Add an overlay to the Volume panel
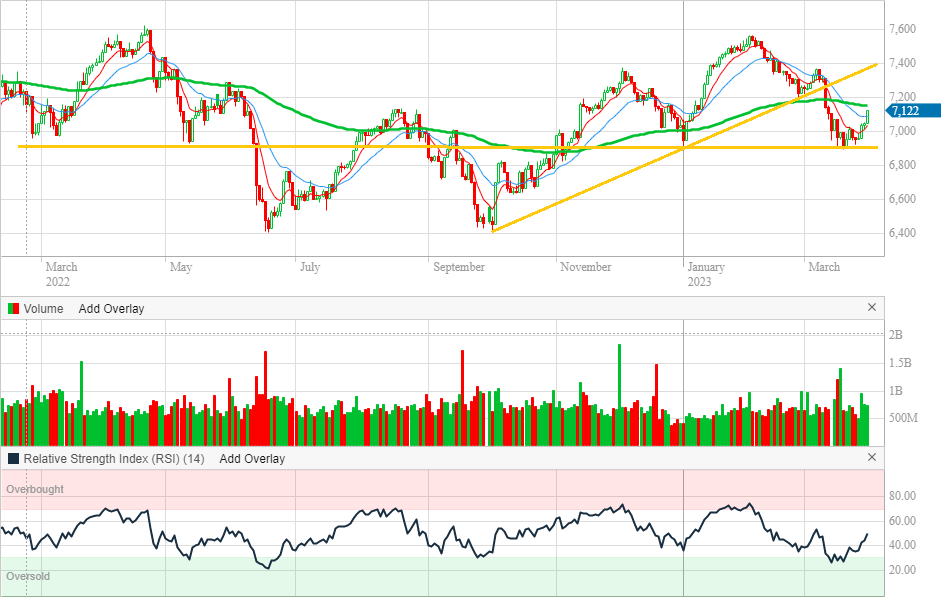The height and width of the screenshot is (597, 945). point(111,309)
